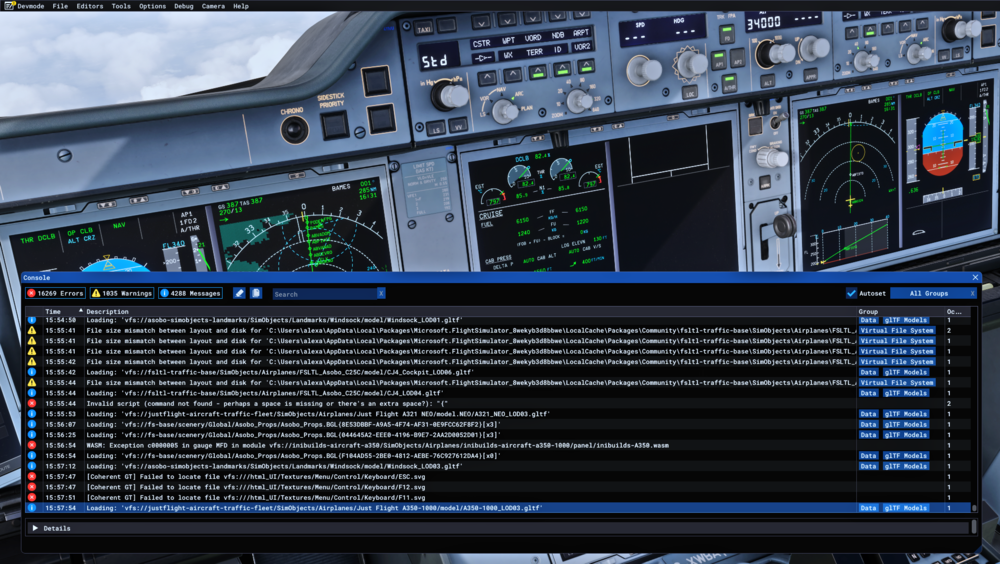Click the virtual file system tag in the top log row

(896, 330)
